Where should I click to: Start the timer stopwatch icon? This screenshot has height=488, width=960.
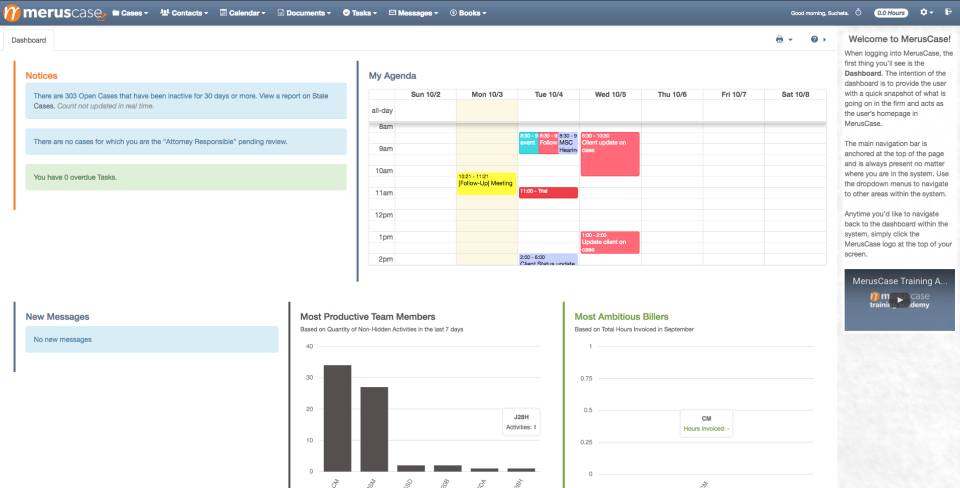click(x=858, y=12)
